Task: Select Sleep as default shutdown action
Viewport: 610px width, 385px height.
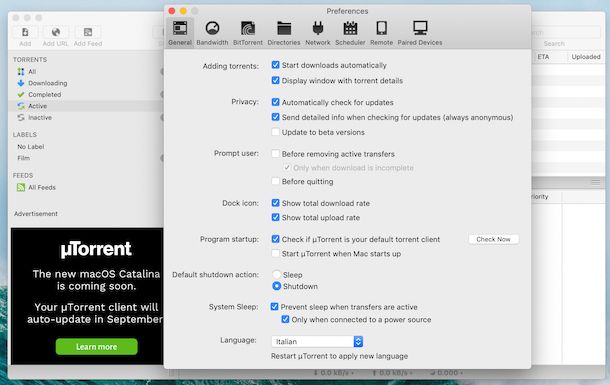Action: [276, 275]
